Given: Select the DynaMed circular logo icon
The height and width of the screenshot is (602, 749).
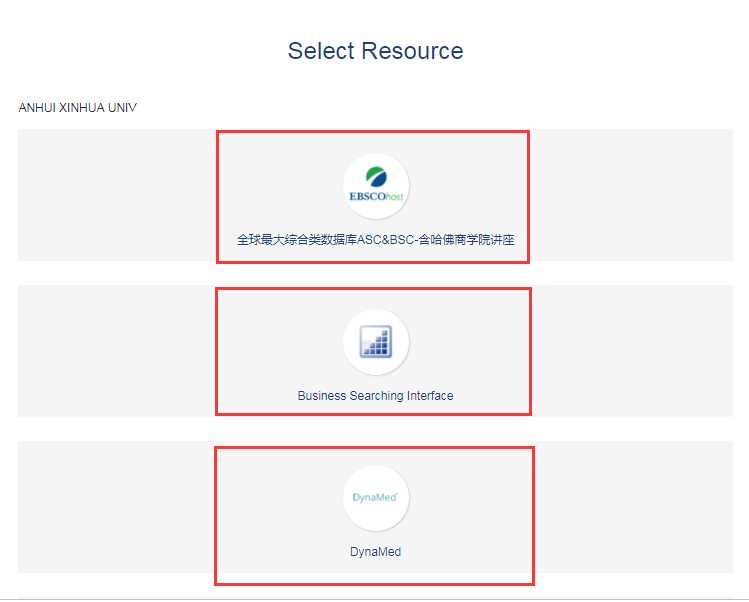Looking at the screenshot, I should coord(376,498).
